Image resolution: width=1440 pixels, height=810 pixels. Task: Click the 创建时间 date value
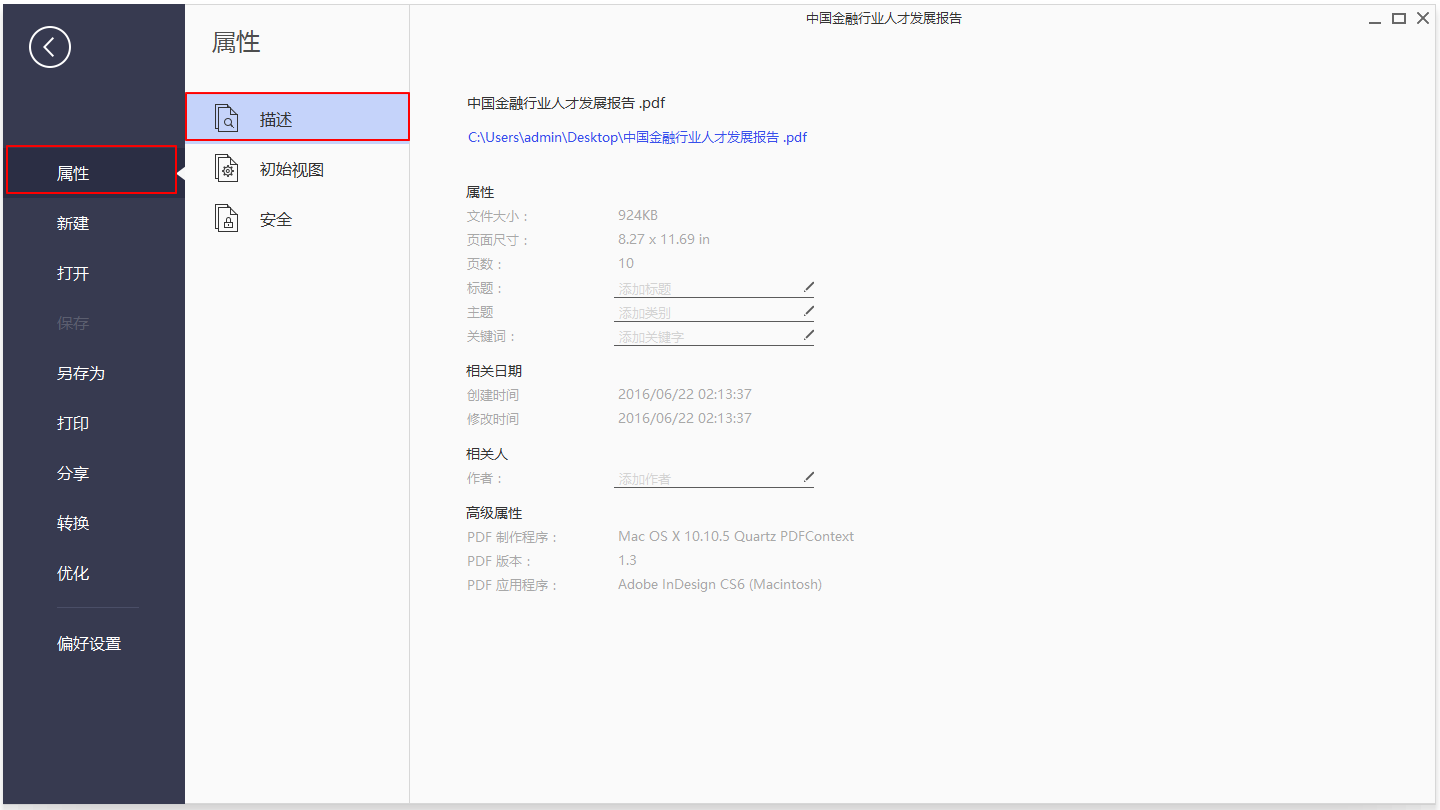[685, 394]
